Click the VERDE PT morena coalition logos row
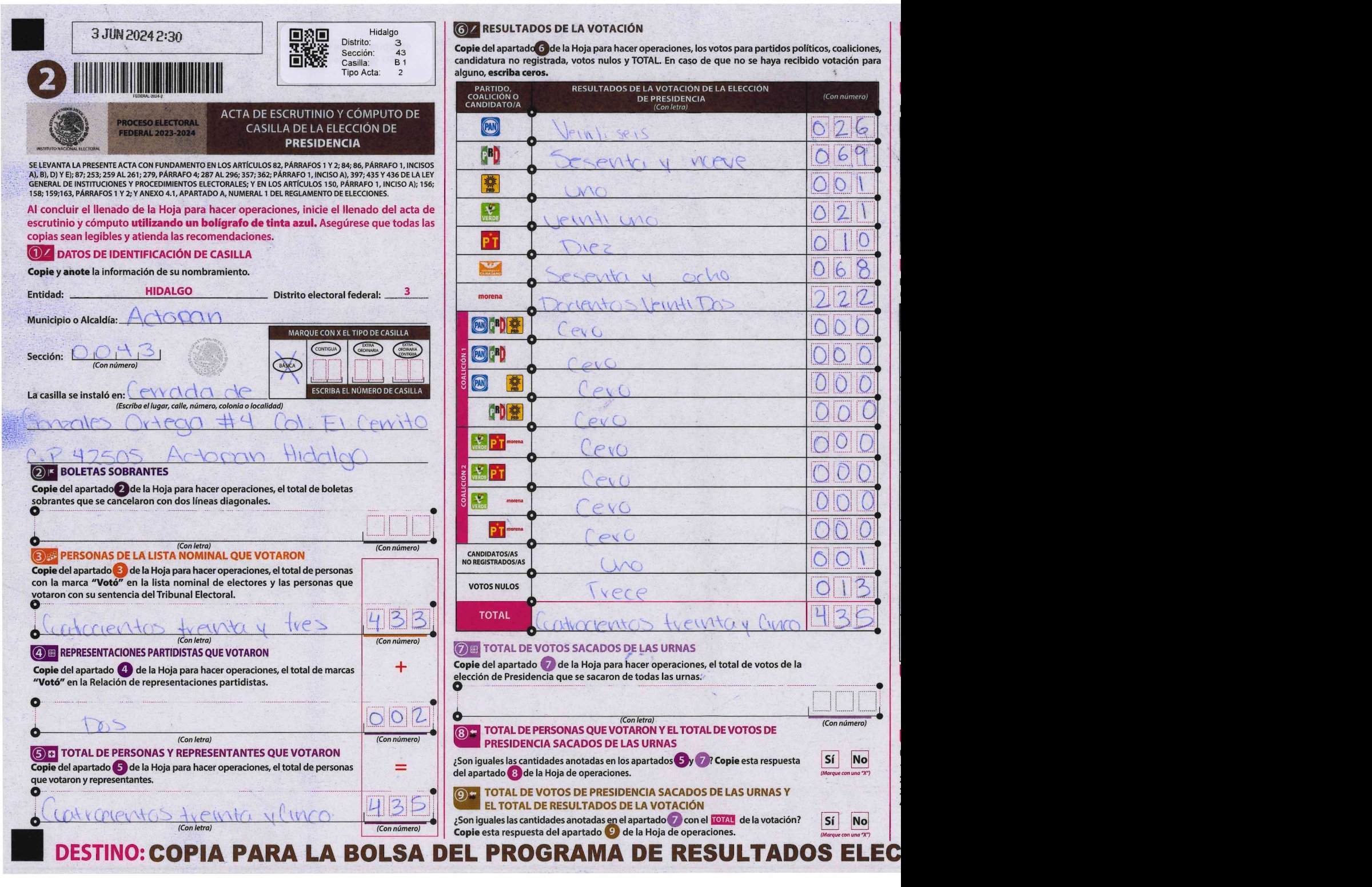Viewport: 1372px width, 887px height. click(x=498, y=442)
